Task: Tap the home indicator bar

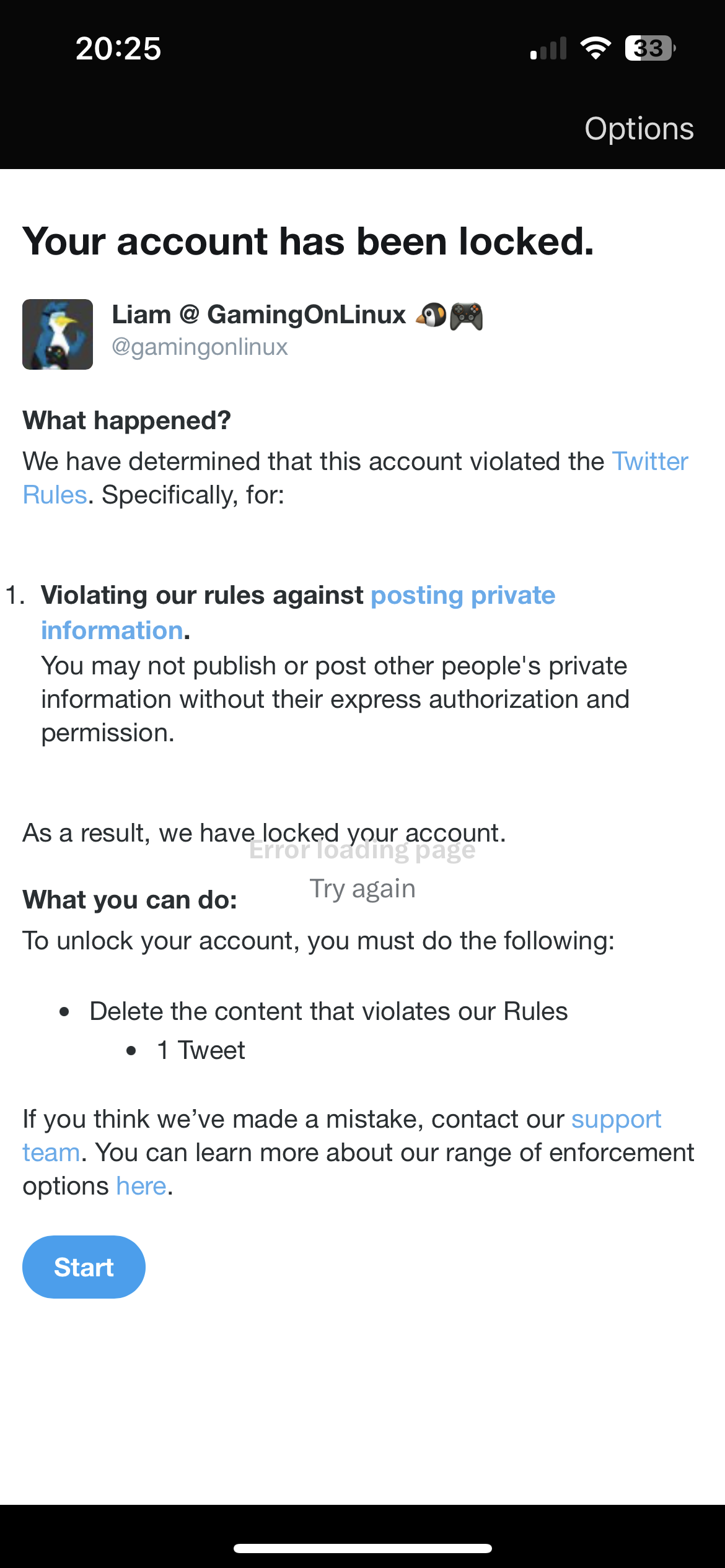Action: point(362,1548)
